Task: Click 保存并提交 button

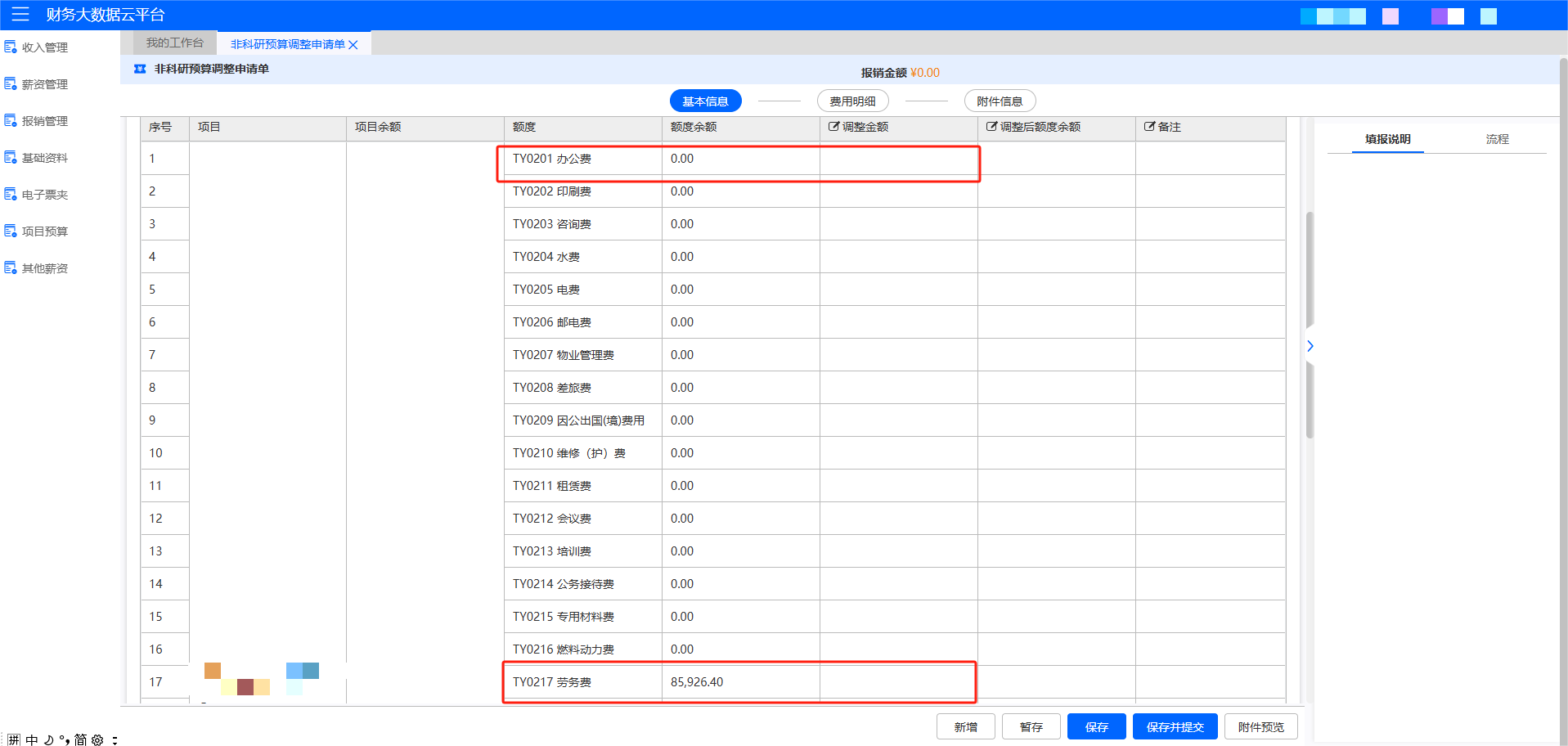Action: (1175, 726)
